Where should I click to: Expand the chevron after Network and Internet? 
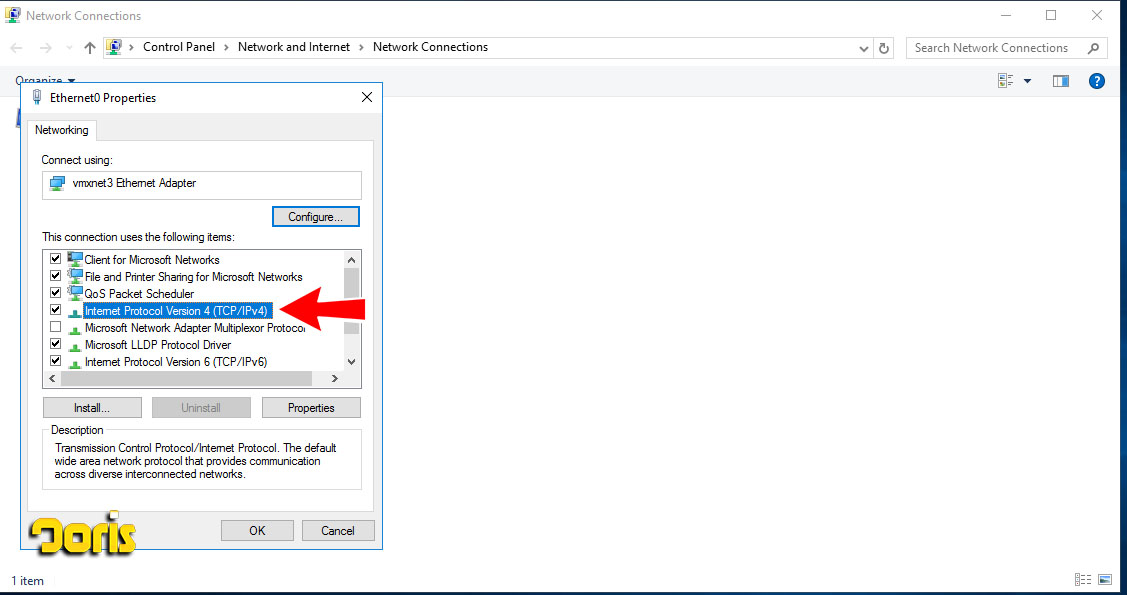[362, 47]
